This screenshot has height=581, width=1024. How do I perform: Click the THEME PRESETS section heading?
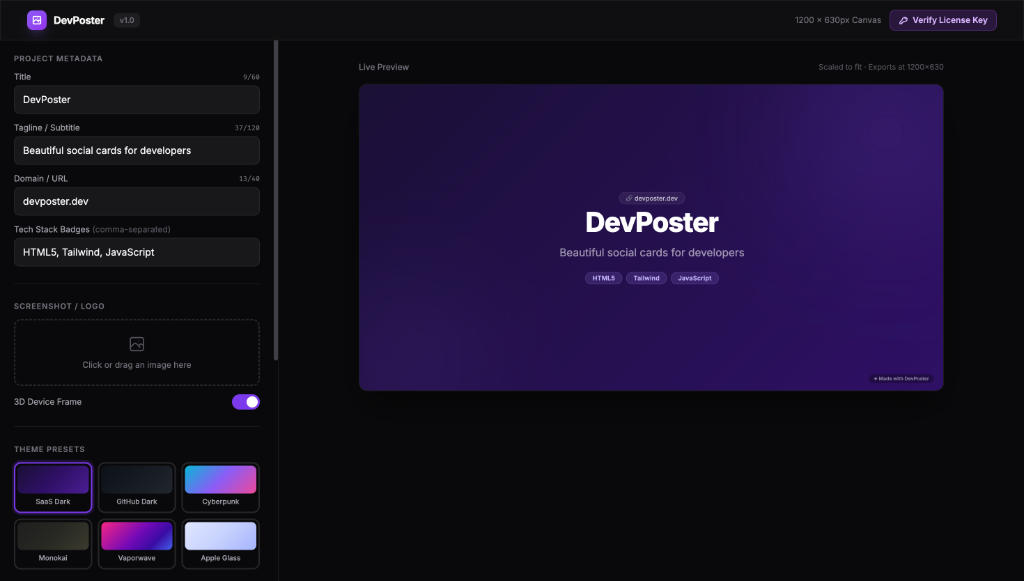(x=50, y=449)
